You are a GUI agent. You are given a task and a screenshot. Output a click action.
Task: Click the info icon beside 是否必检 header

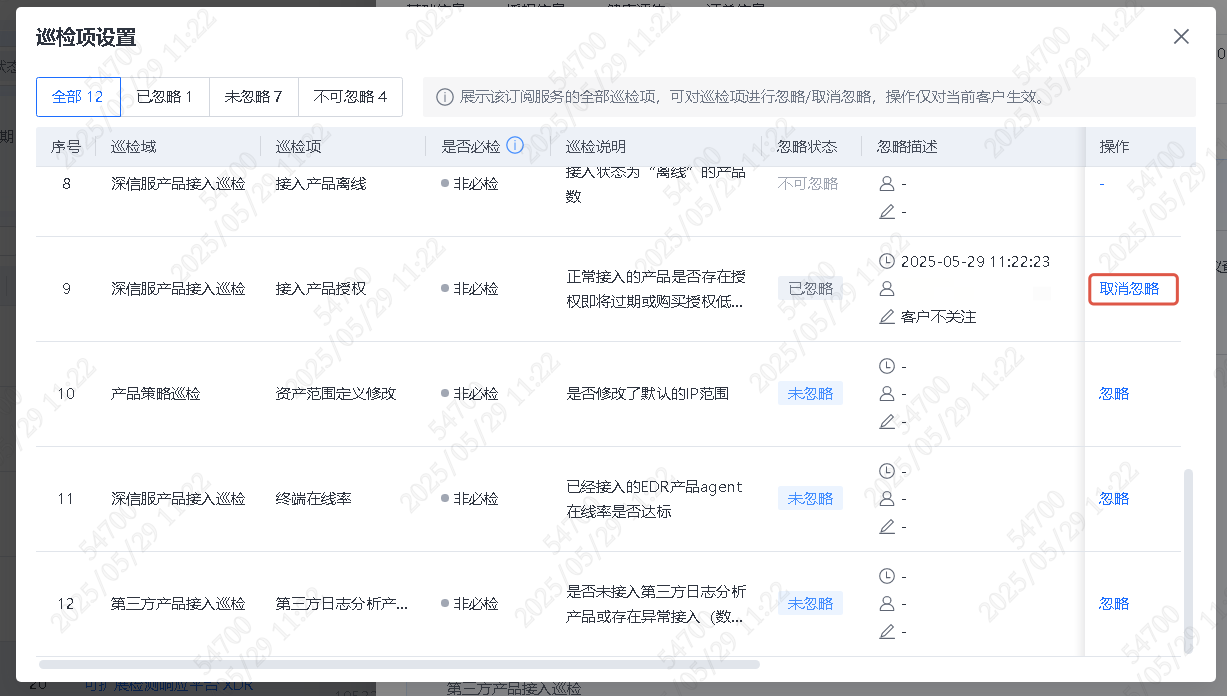[x=515, y=146]
